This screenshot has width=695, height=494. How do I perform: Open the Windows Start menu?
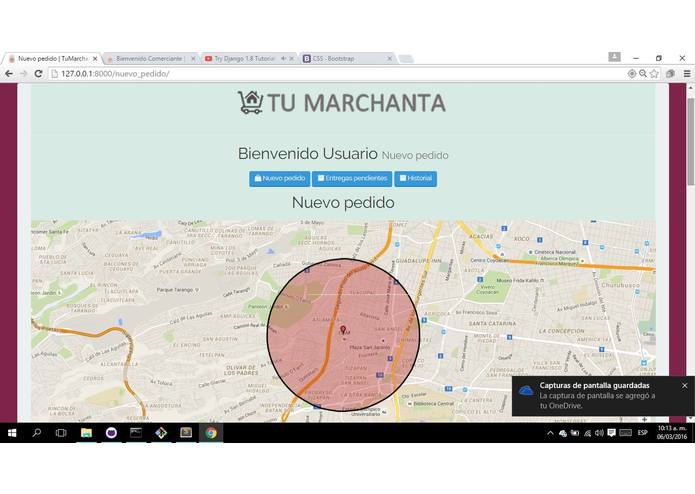tap(12, 433)
